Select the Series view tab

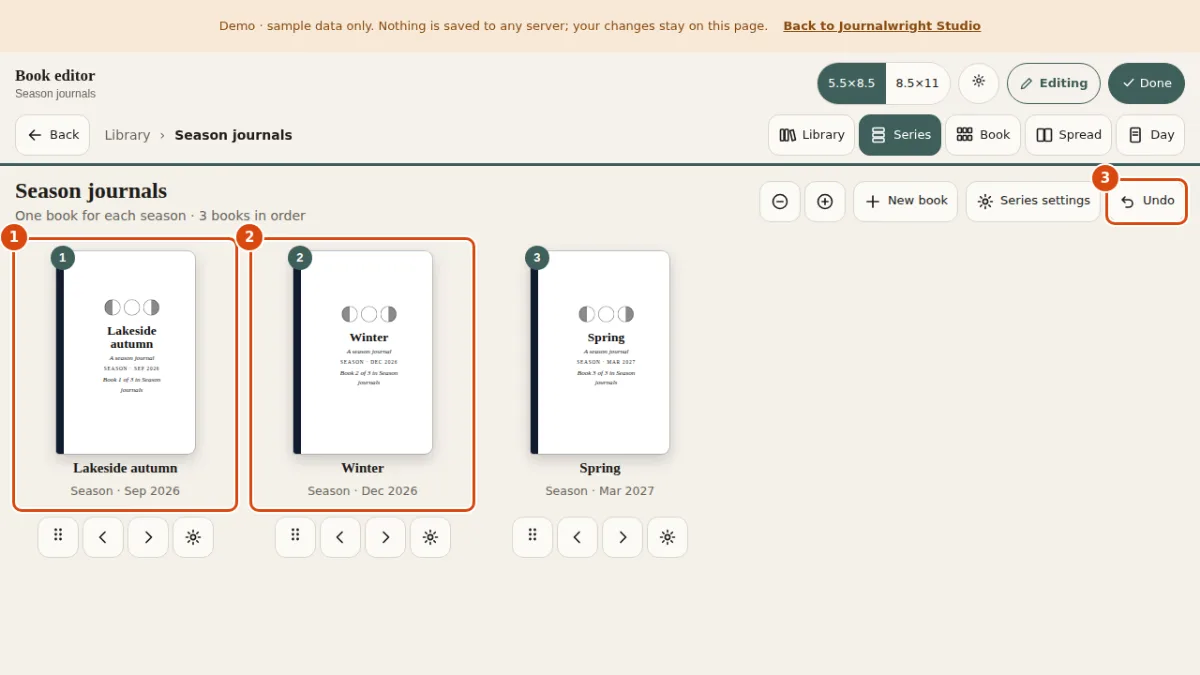point(900,135)
